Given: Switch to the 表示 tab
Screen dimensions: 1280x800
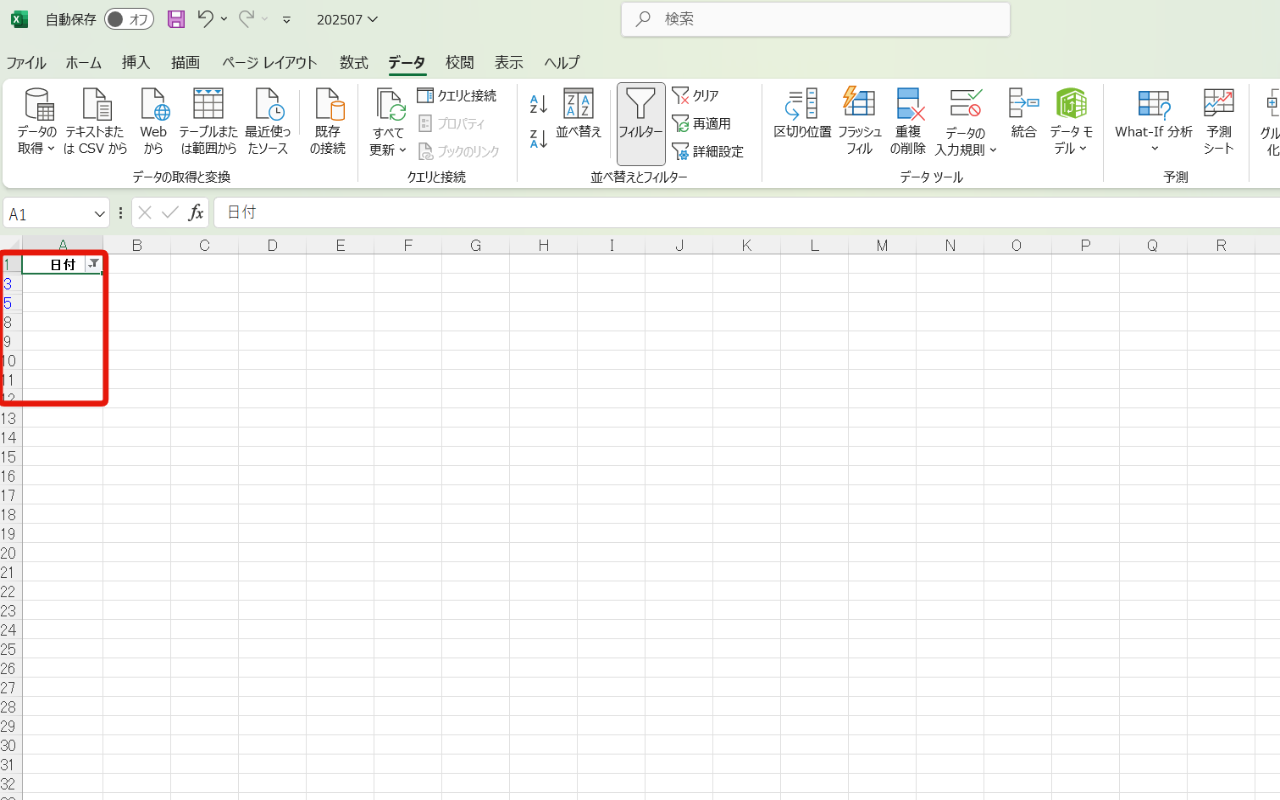Looking at the screenshot, I should pyautogui.click(x=509, y=62).
